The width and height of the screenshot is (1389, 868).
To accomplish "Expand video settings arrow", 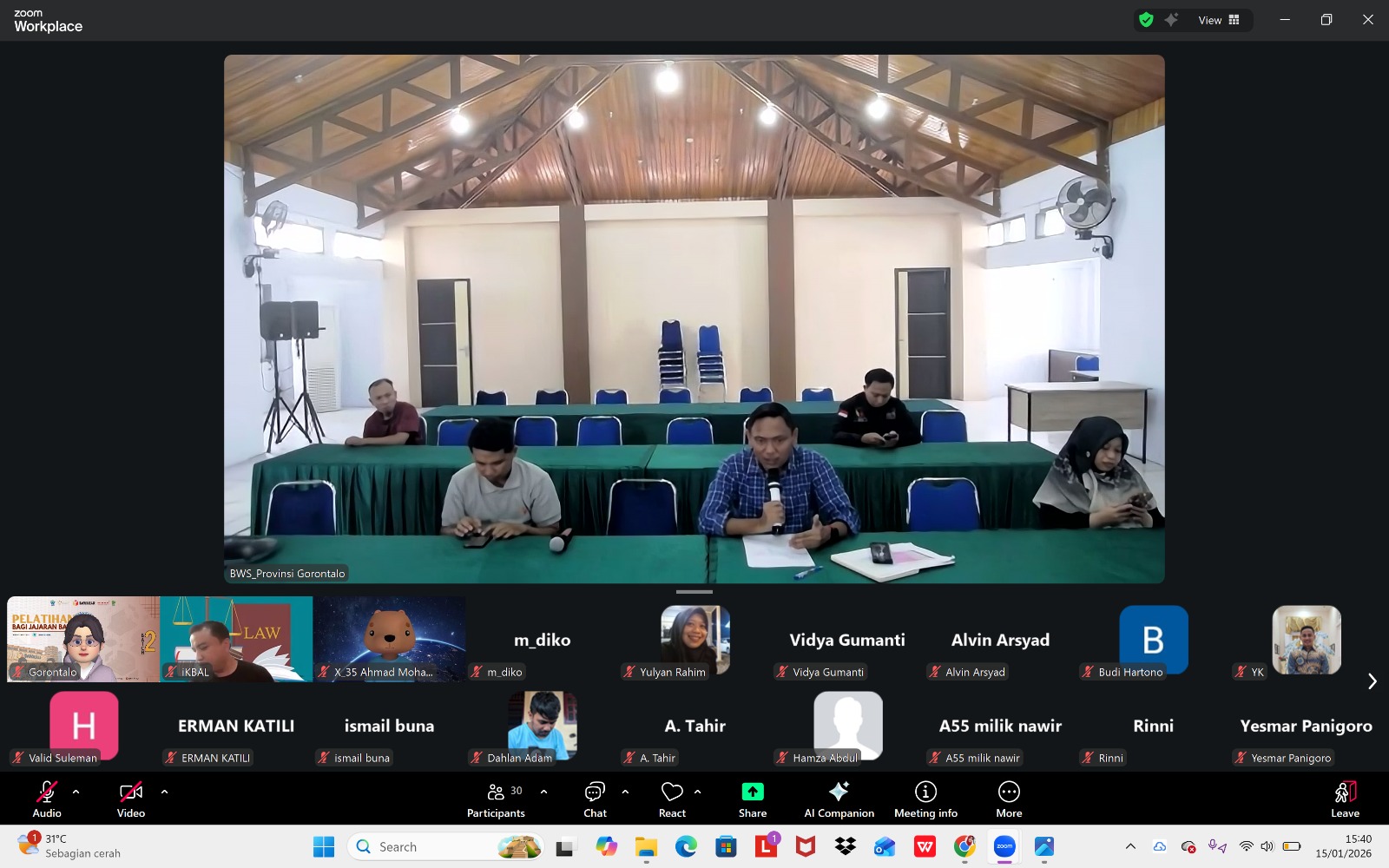I will (164, 792).
